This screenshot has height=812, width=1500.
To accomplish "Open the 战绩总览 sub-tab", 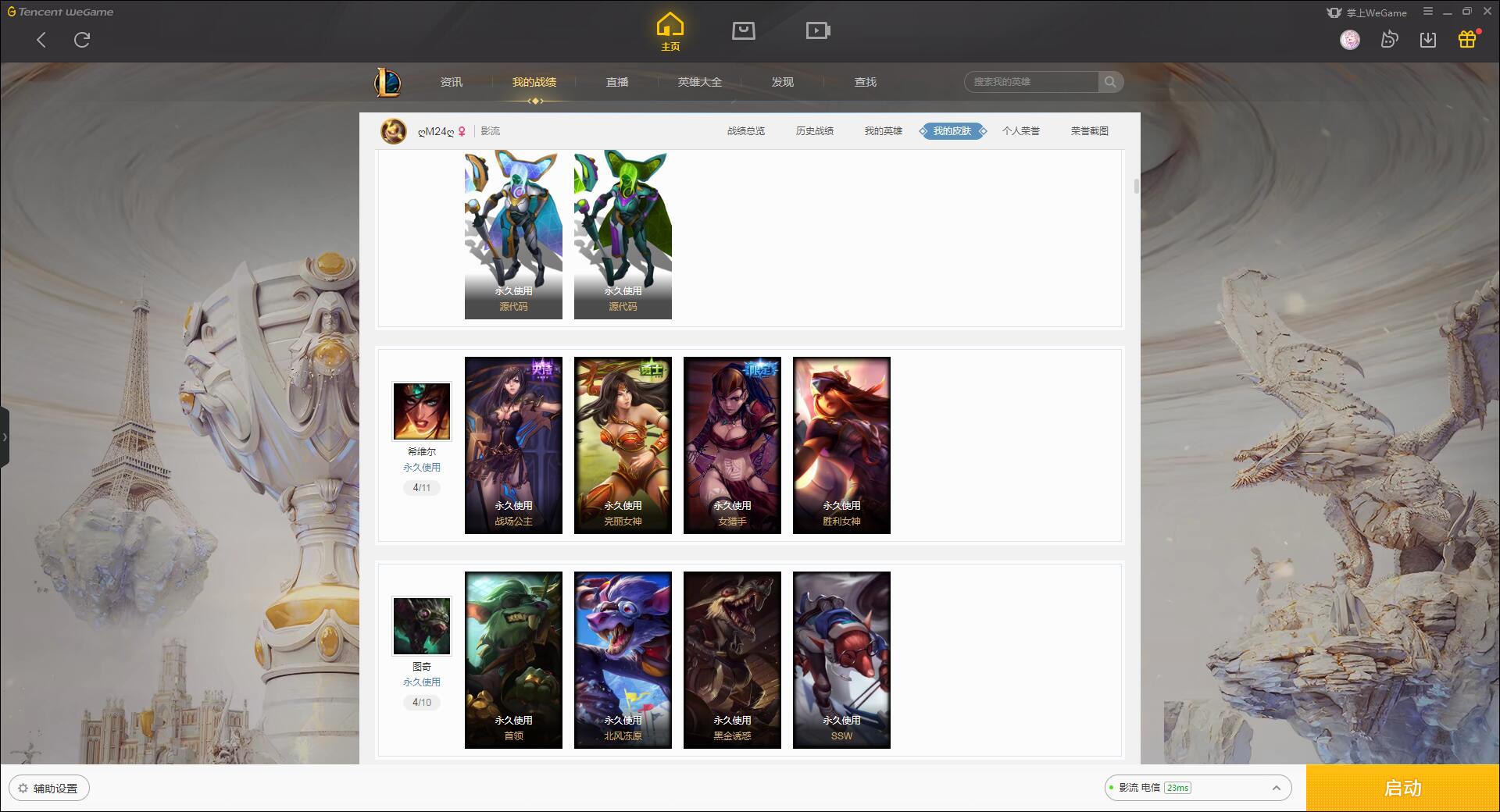I will 746,131.
